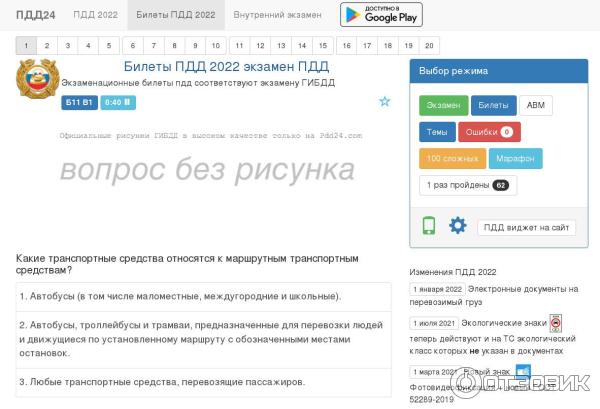Viewport: 600px width, 409px height.
Task: Open settings via the blue gear icon
Action: (x=458, y=225)
